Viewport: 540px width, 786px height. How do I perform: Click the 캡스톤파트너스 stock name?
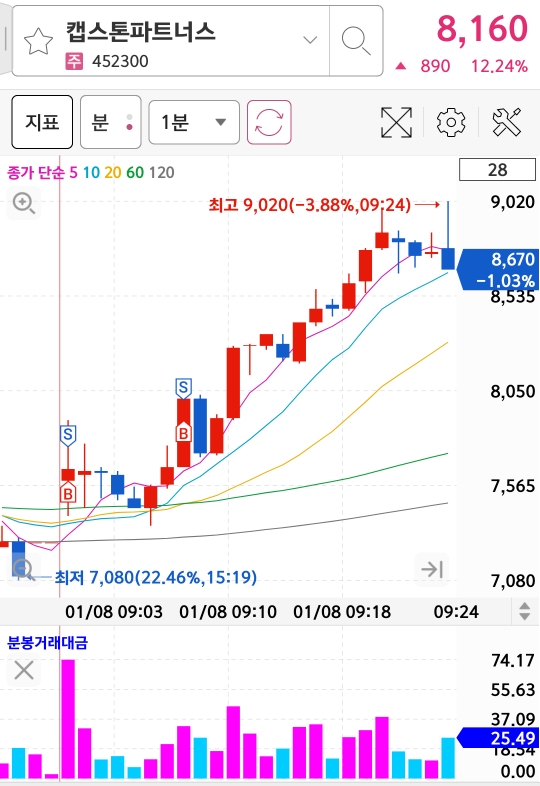(x=140, y=31)
